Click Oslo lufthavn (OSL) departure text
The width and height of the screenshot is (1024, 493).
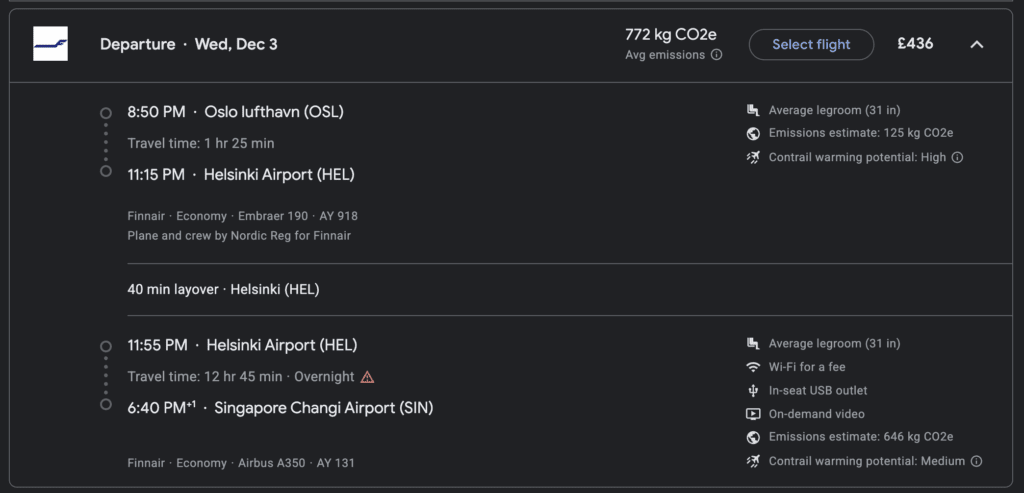[x=274, y=112]
